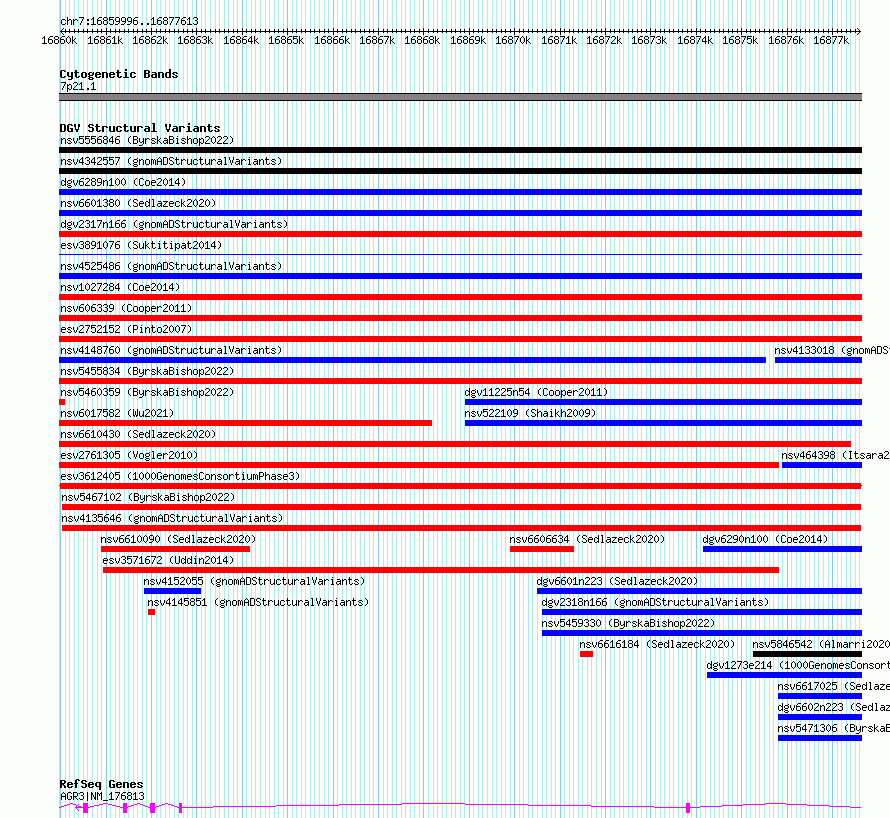Click small red marker under nsv4145851
Screen dimensions: 890x818
pyautogui.click(x=152, y=612)
